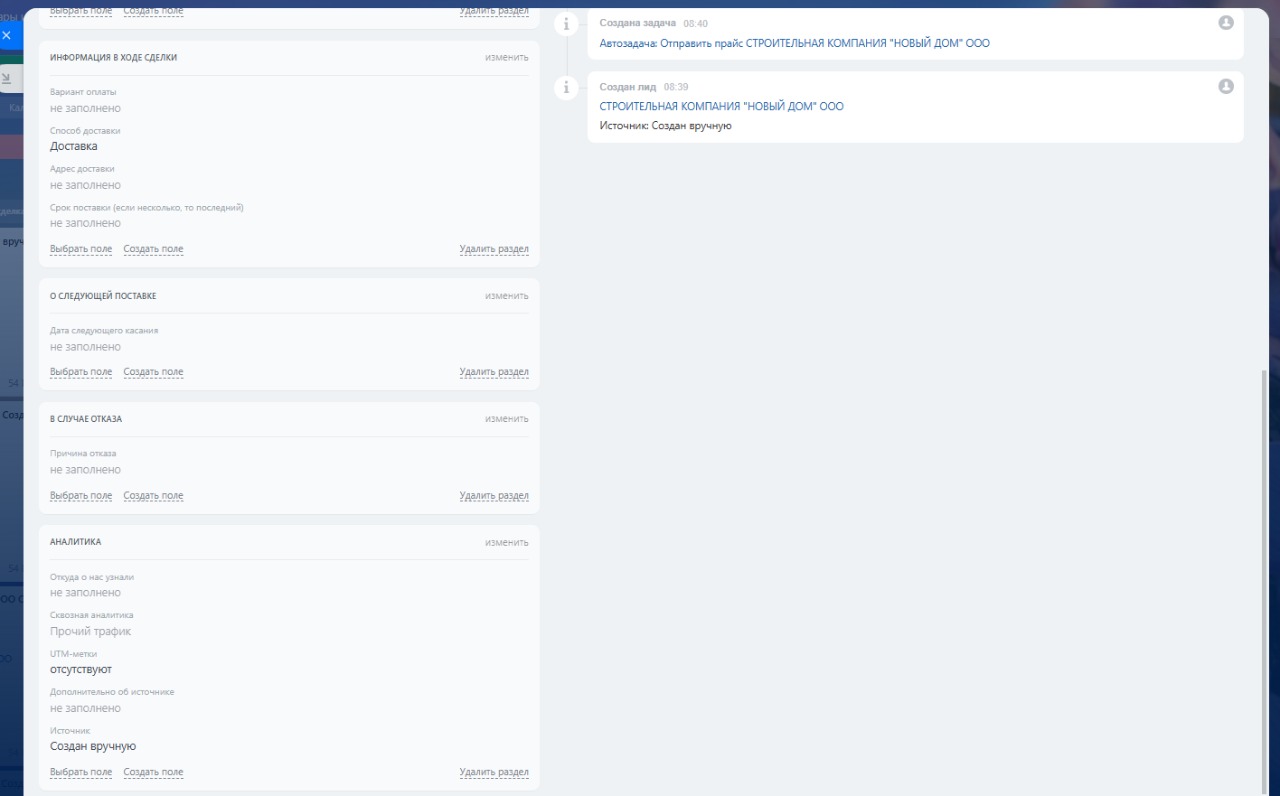Open the Автозадача: Отправить прайс task link

[795, 43]
